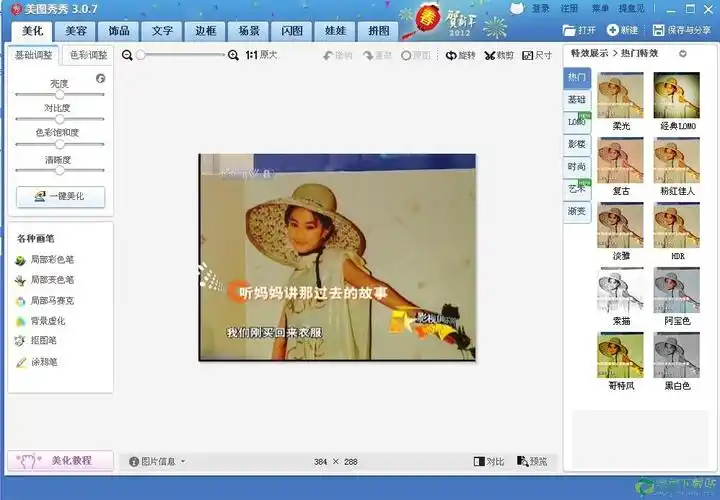The height and width of the screenshot is (500, 720).
Task: Click the 打开 open folder icon
Action: click(579, 31)
